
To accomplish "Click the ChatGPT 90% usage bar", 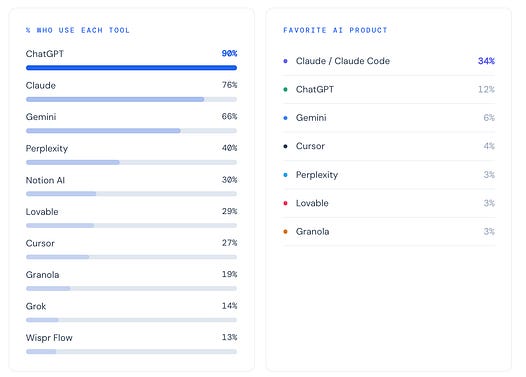I will pos(132,68).
